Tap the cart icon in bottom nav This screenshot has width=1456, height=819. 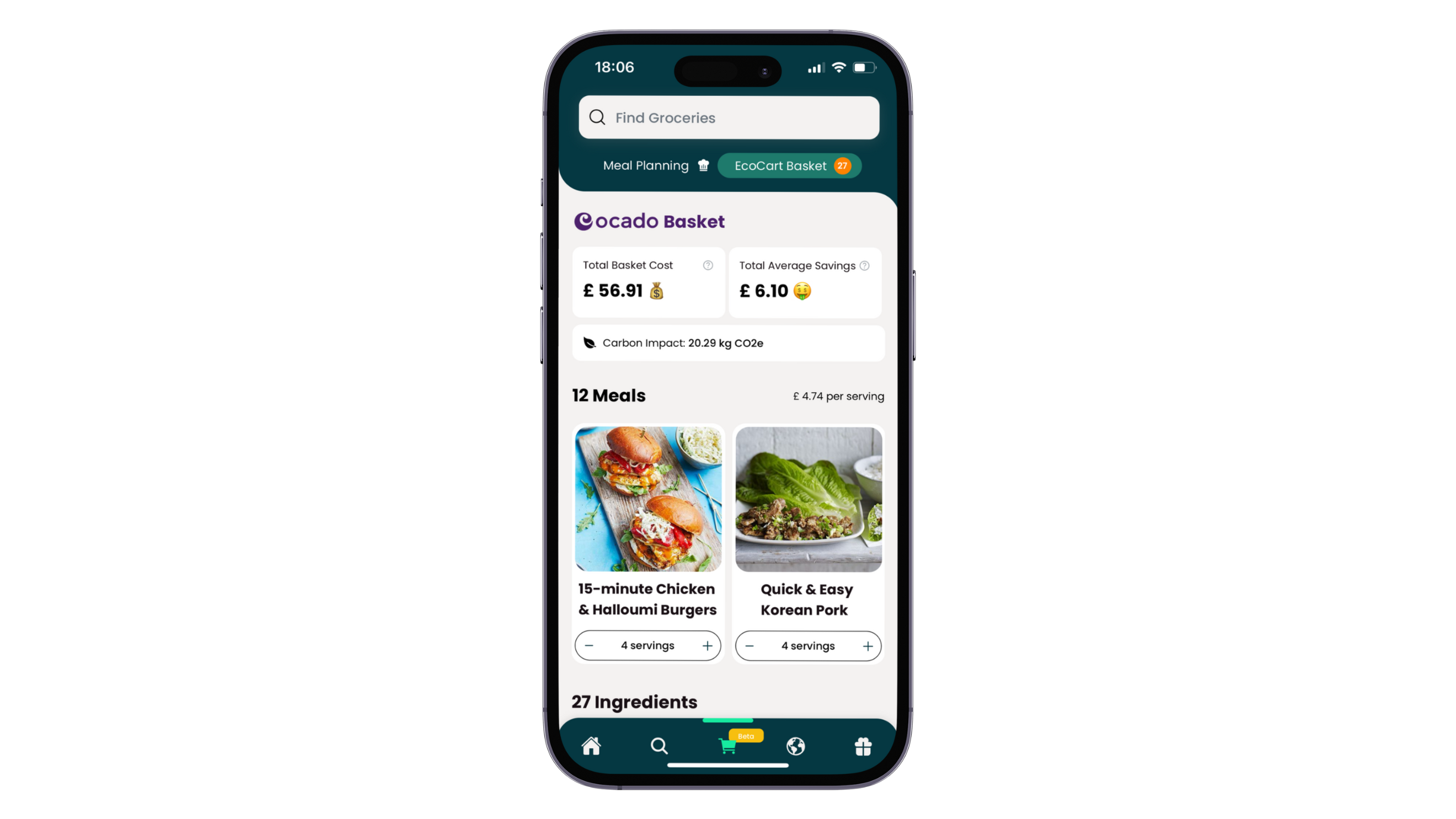point(728,745)
